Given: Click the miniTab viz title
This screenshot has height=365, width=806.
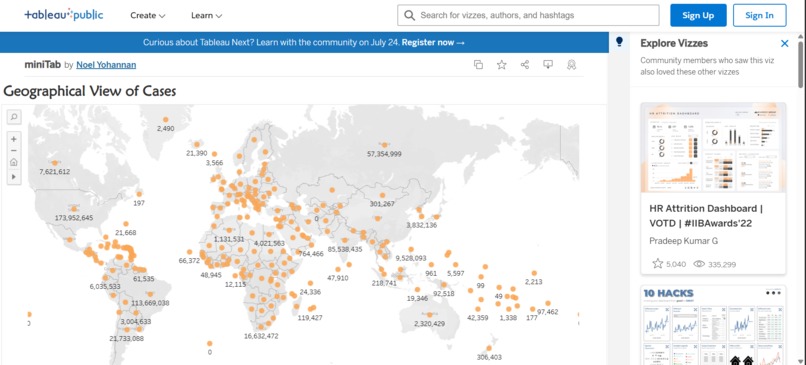Looking at the screenshot, I should click(x=42, y=65).
